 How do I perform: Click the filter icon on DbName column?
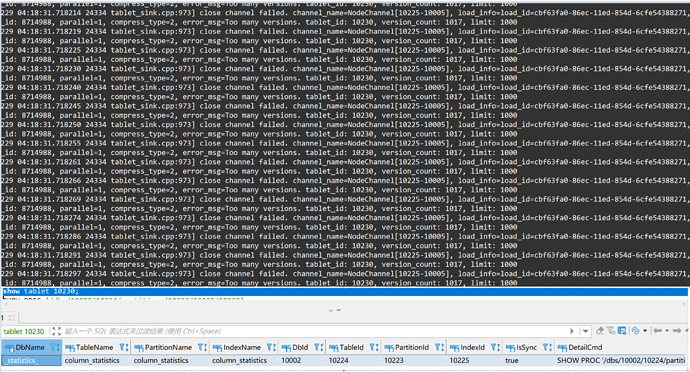click(55, 347)
